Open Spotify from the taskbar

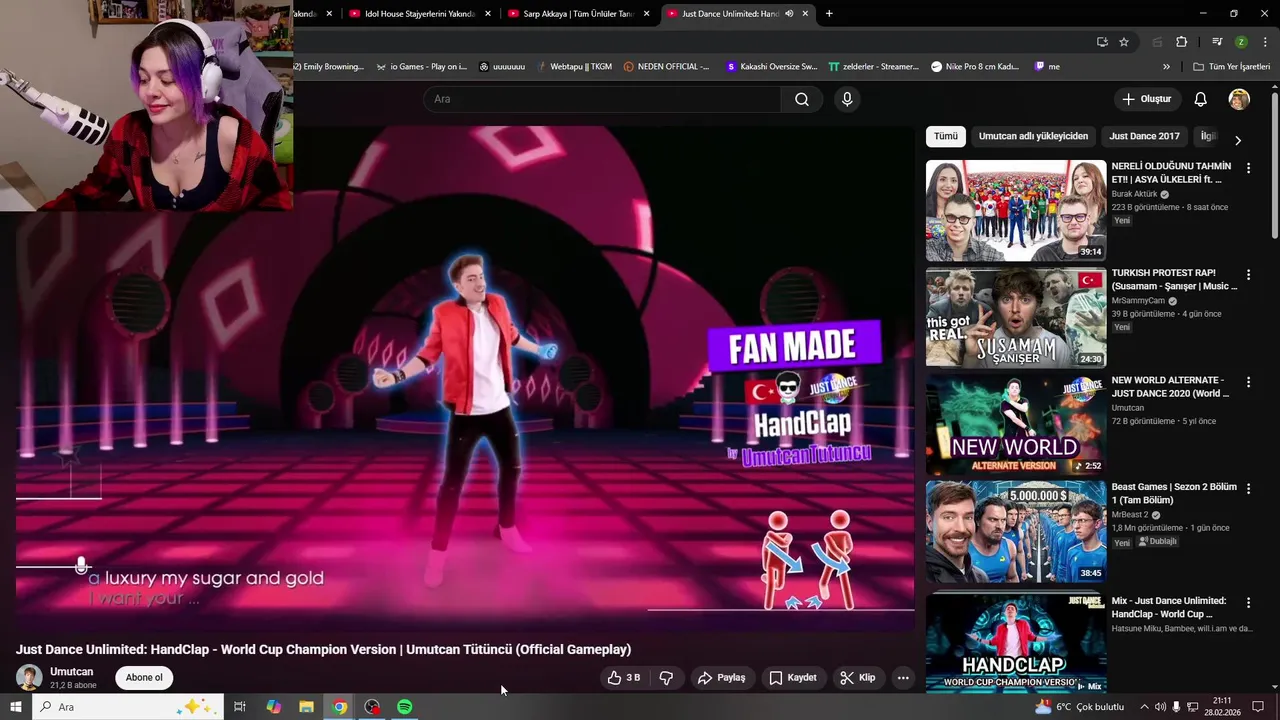tap(405, 707)
